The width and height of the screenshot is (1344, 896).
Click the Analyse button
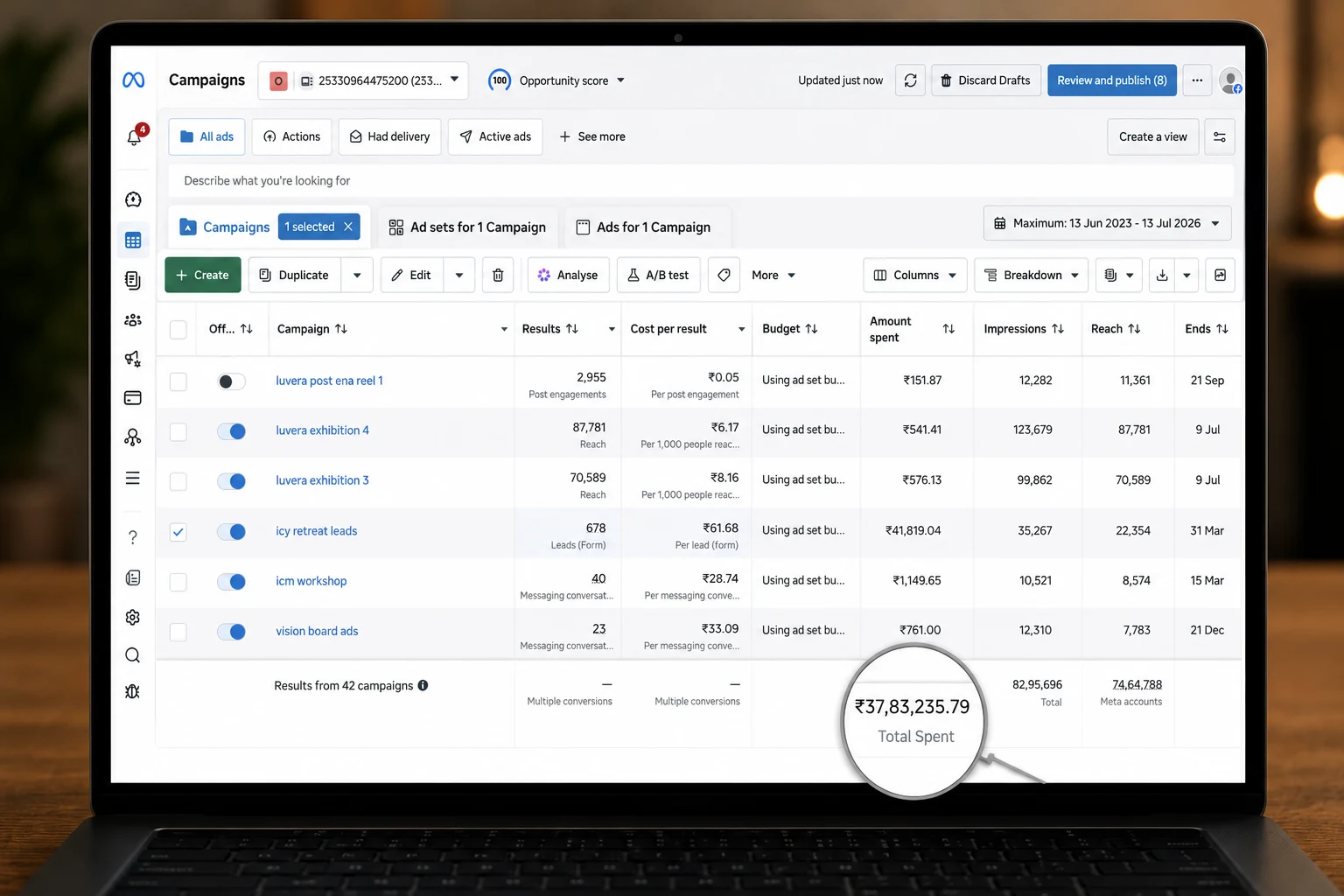point(569,275)
